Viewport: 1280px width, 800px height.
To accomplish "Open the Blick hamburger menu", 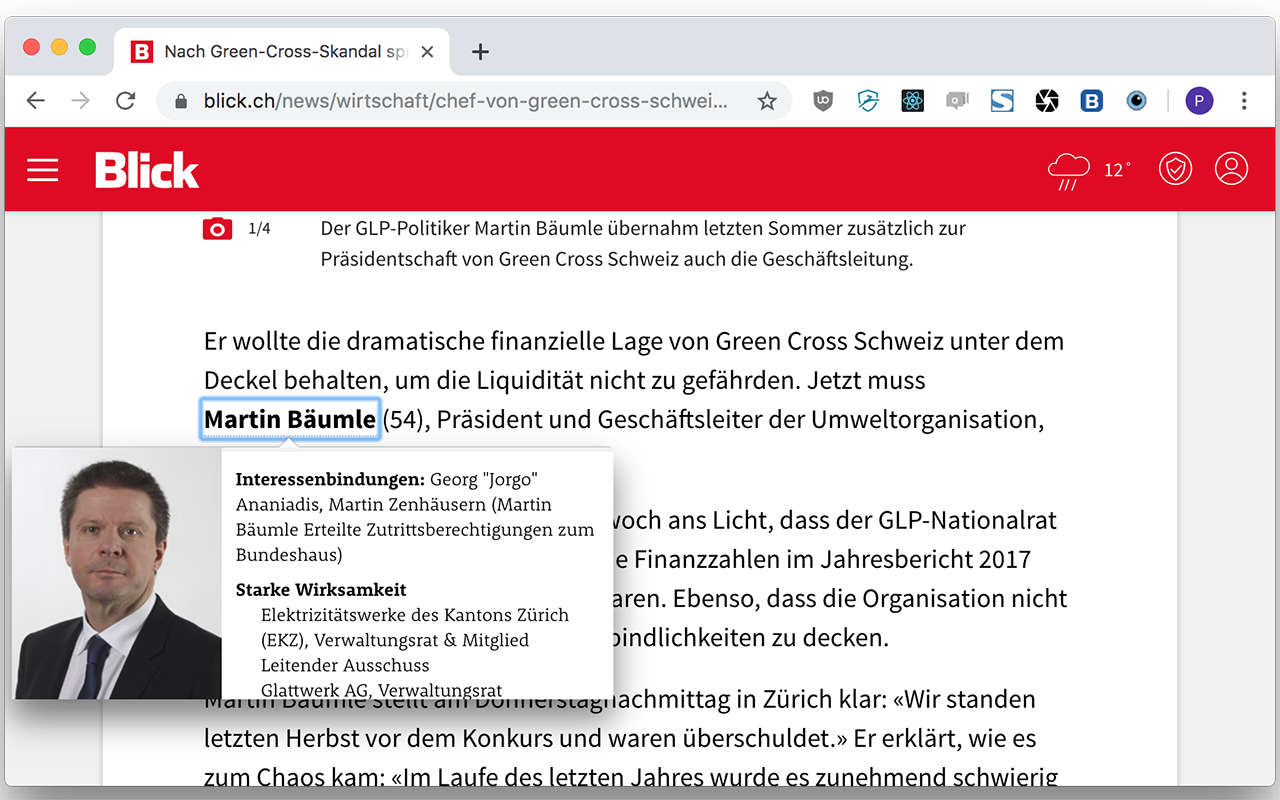I will pos(43,170).
